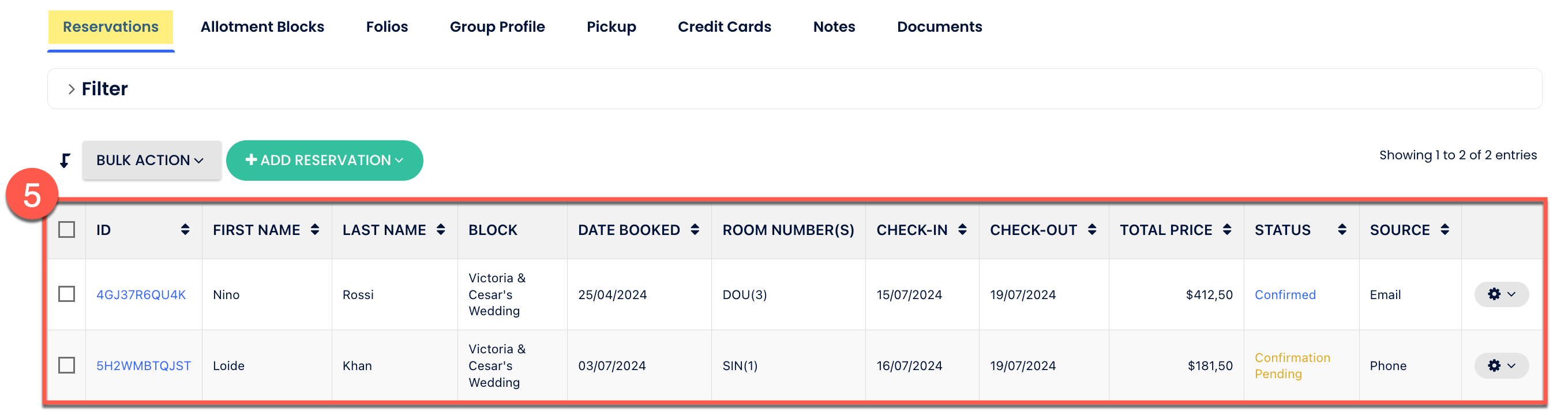The width and height of the screenshot is (1568, 418).
Task: Switch to the Allotment Blocks tab
Action: [x=262, y=27]
